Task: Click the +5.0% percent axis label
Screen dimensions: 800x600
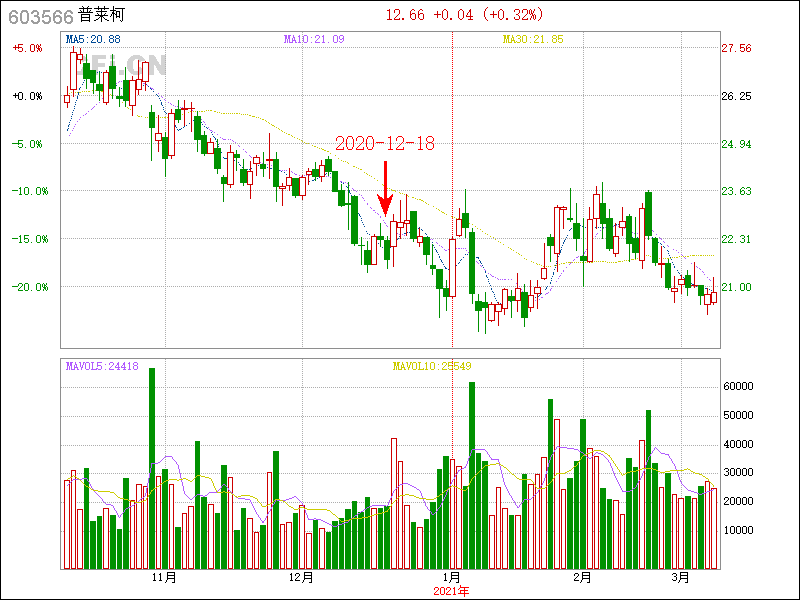Action: [x=28, y=48]
